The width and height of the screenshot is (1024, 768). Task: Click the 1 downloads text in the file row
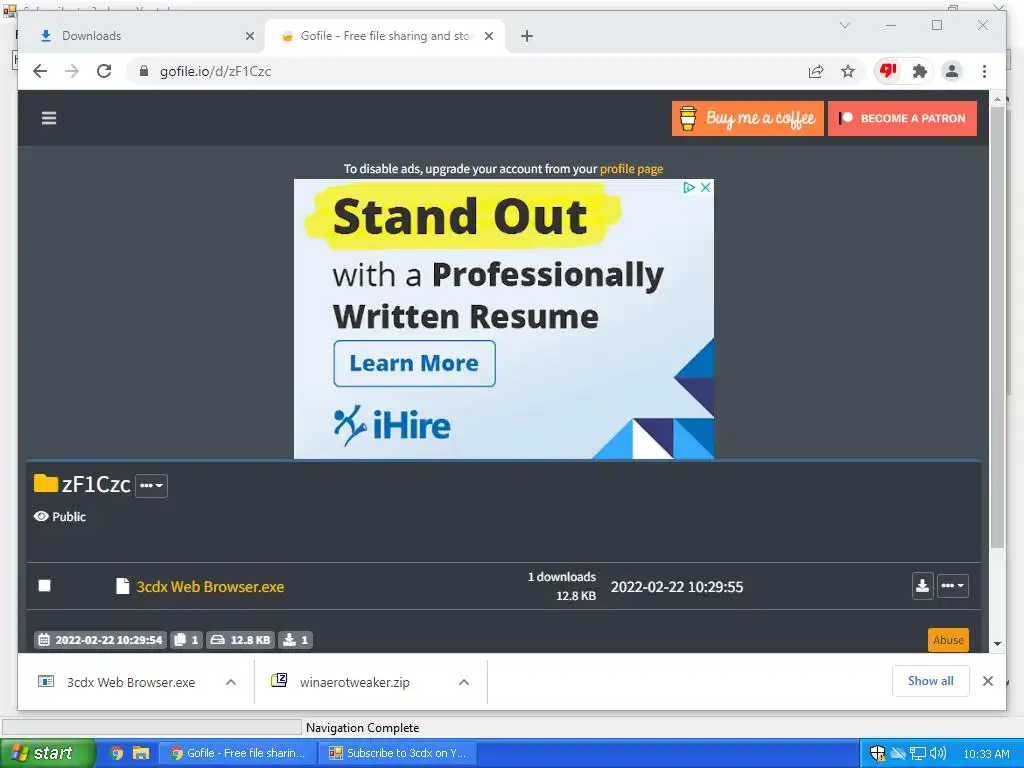562,577
